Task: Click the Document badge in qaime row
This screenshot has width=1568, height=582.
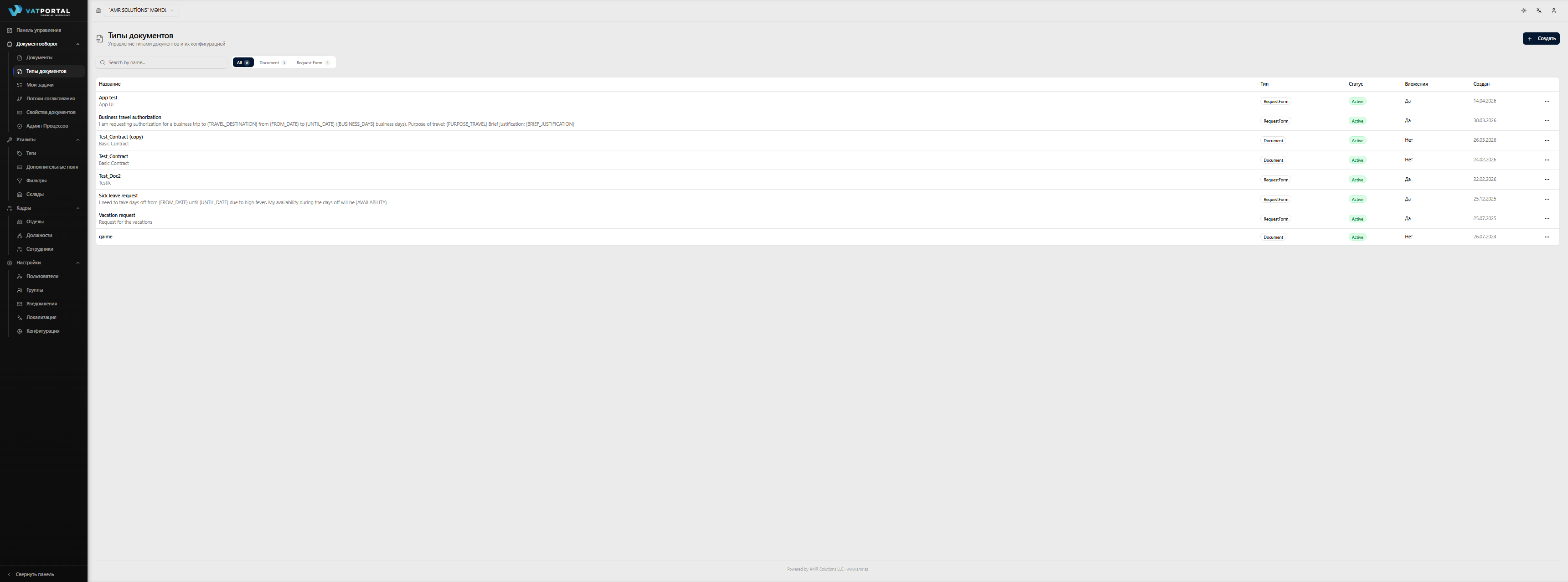Action: pos(1273,237)
